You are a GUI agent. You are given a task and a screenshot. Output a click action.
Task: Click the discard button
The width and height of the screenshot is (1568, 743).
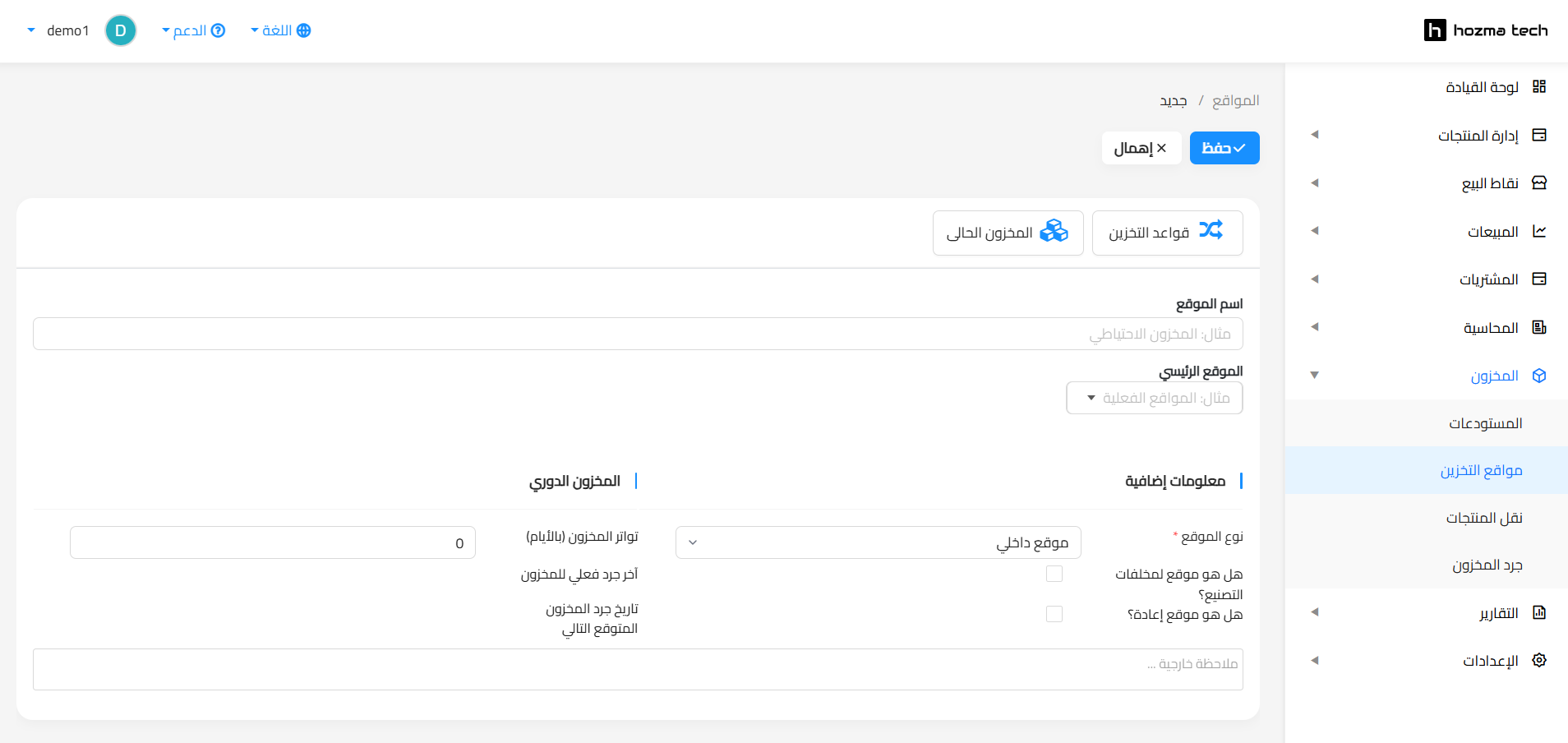pyautogui.click(x=1141, y=148)
